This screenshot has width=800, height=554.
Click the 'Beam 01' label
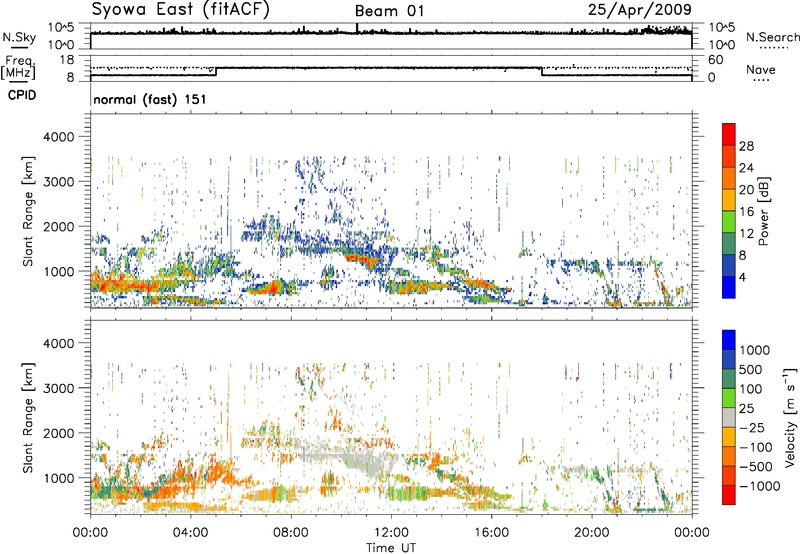point(389,11)
